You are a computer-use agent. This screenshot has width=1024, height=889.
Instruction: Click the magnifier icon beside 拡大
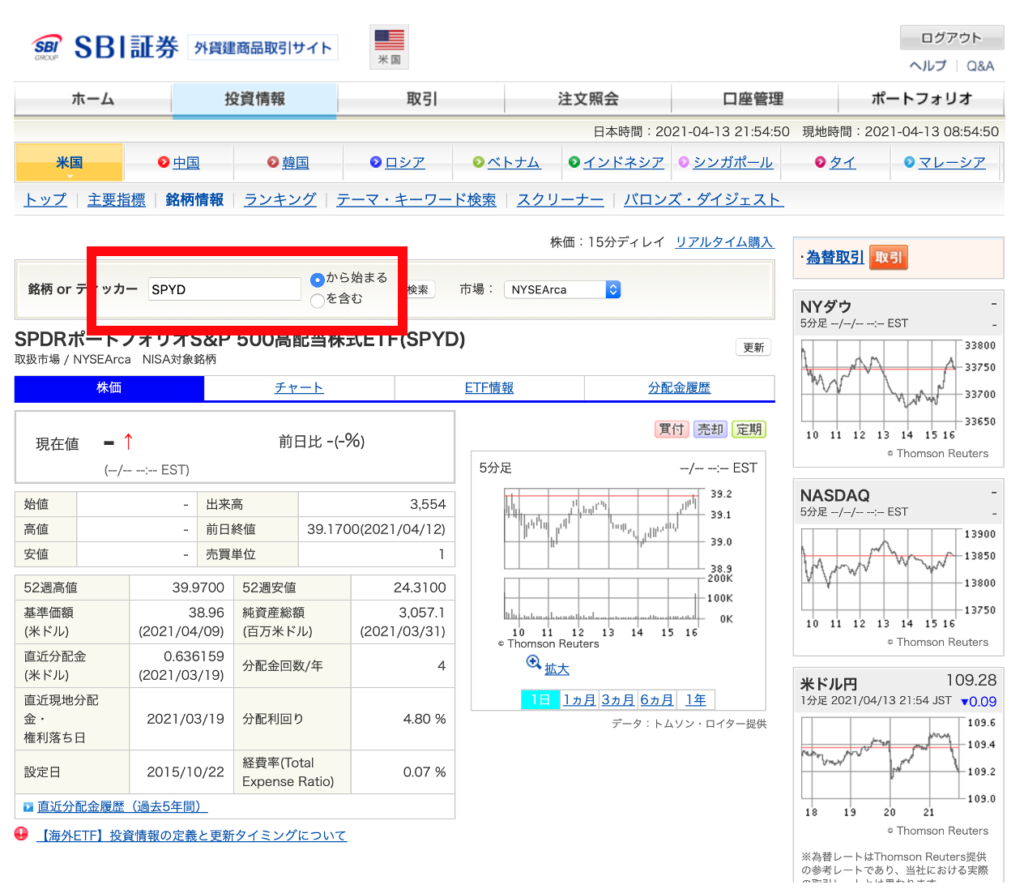click(533, 662)
